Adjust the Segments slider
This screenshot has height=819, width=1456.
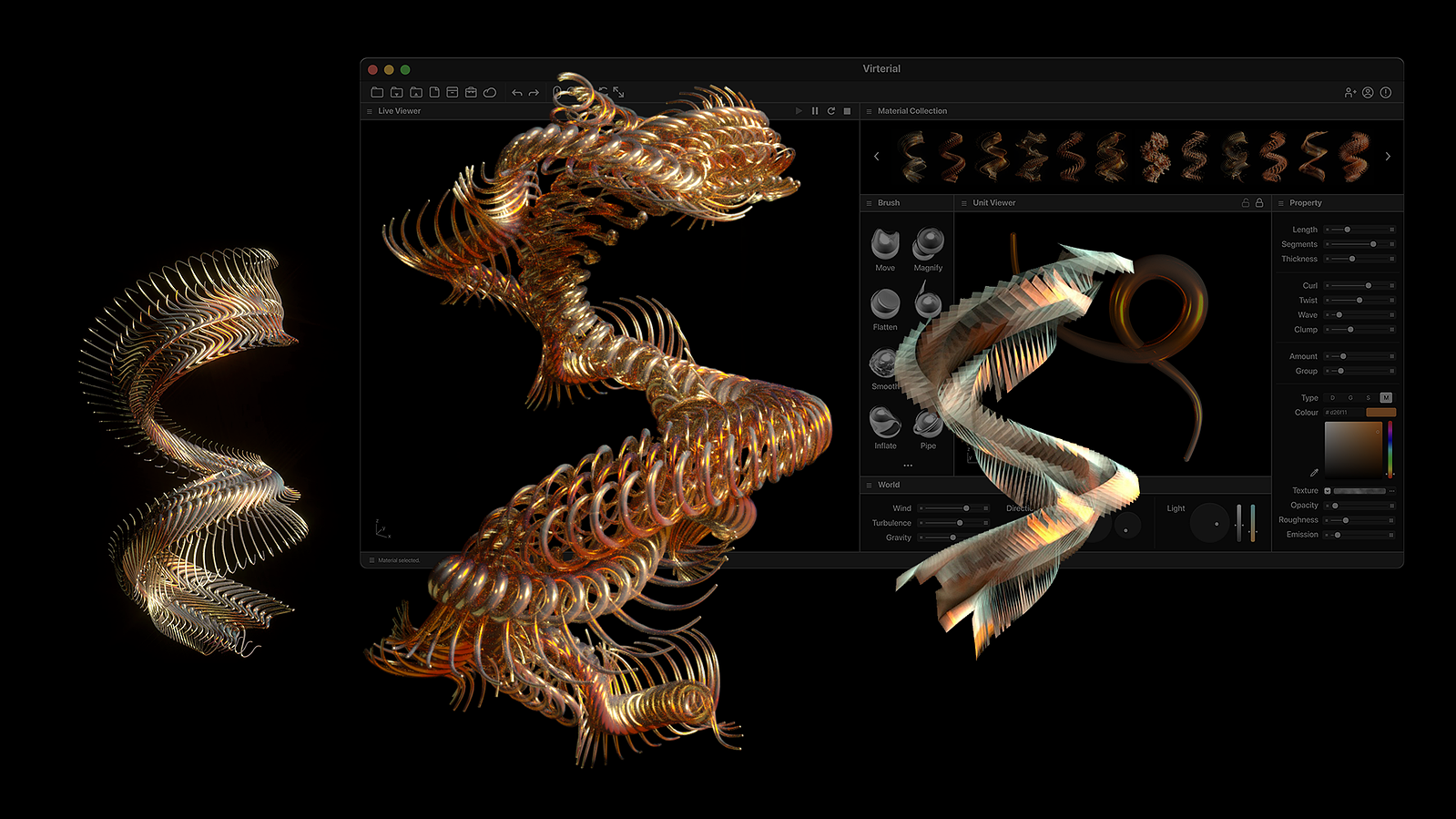pyautogui.click(x=1360, y=244)
